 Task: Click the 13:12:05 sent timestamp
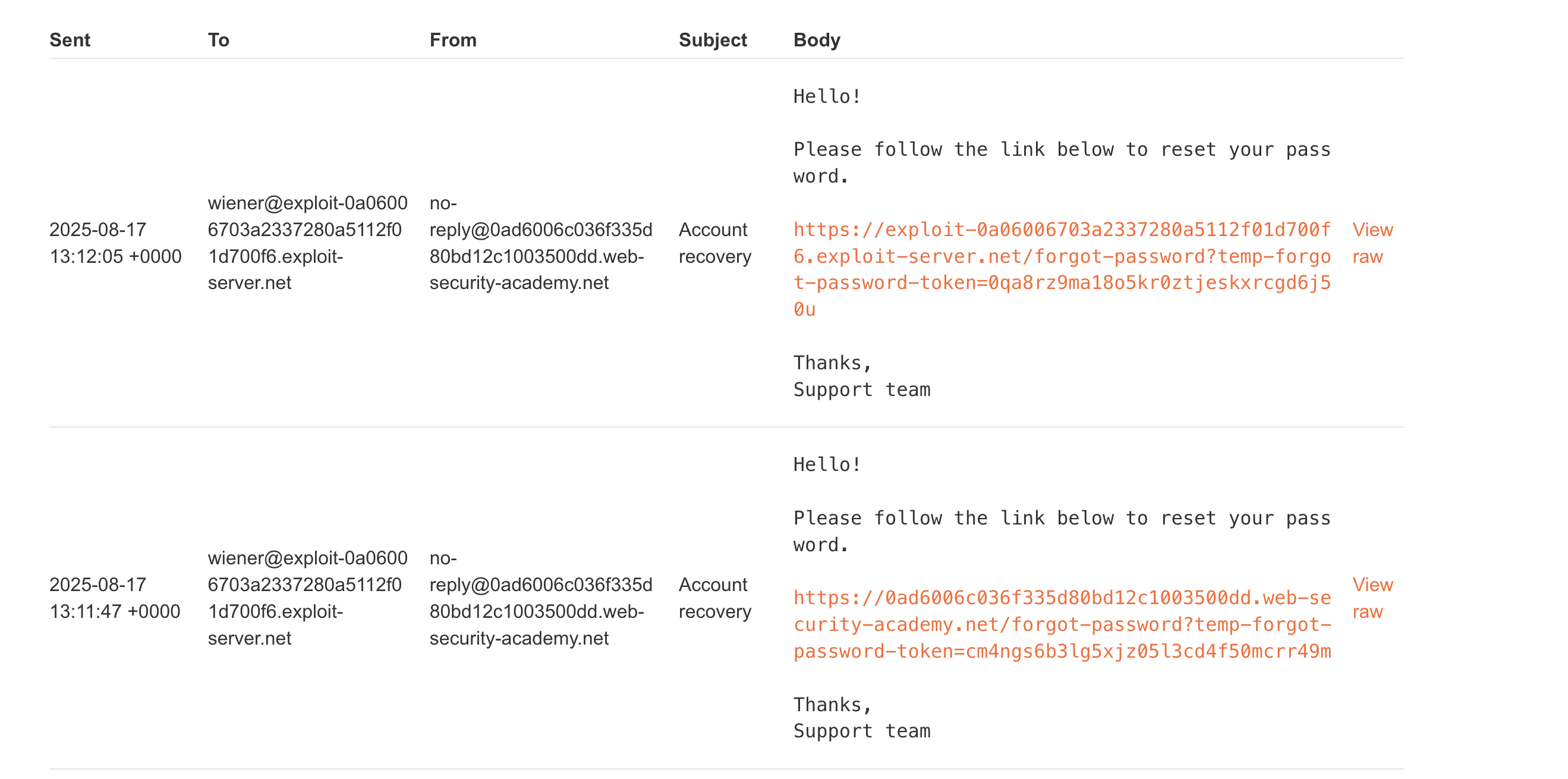point(115,243)
